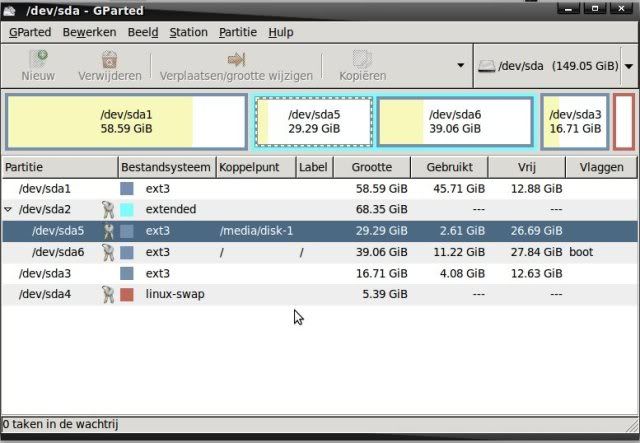Open the Bewerken menu
The height and width of the screenshot is (443, 640).
click(x=89, y=32)
